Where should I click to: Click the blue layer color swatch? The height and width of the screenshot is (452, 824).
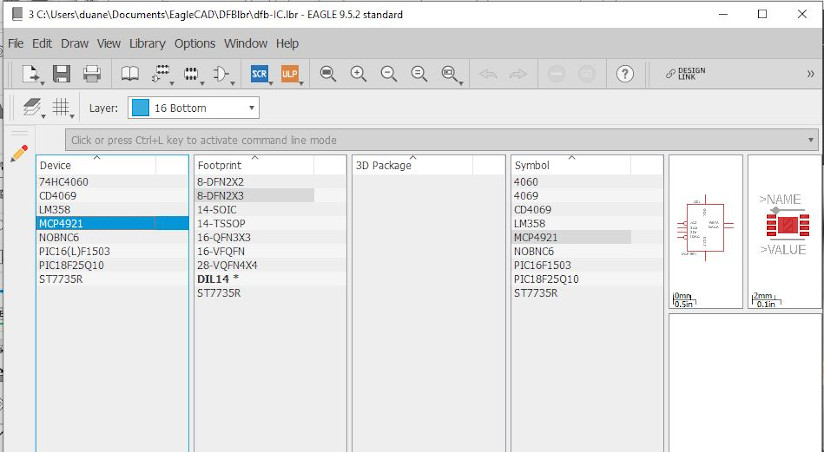(x=140, y=108)
